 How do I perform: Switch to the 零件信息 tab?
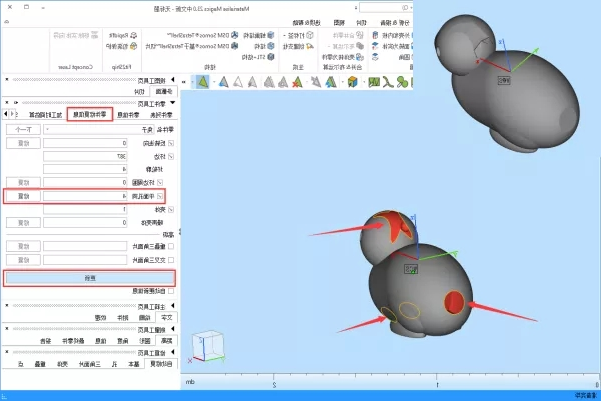click(128, 115)
